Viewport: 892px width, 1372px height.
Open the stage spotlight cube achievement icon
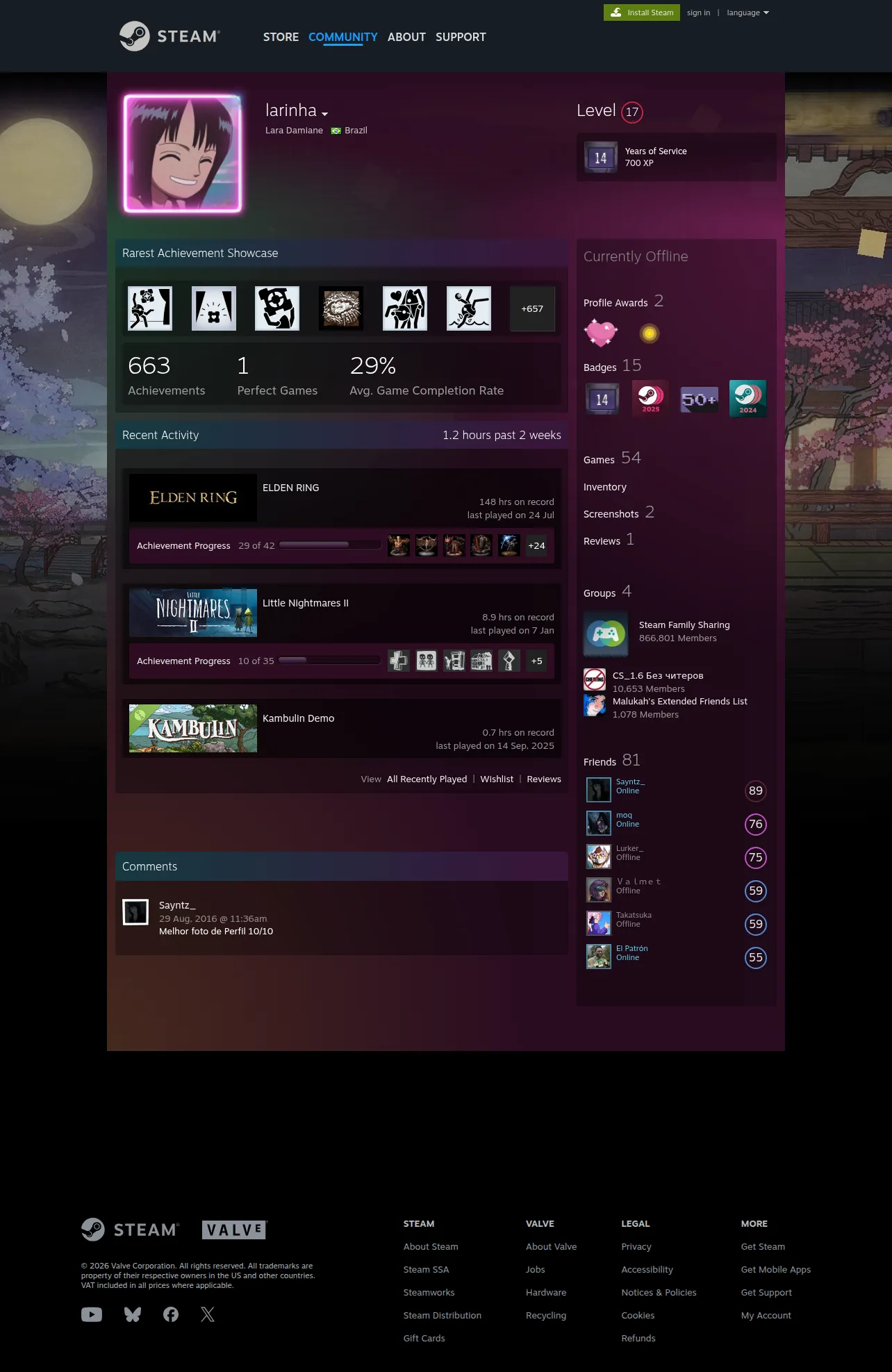[214, 308]
